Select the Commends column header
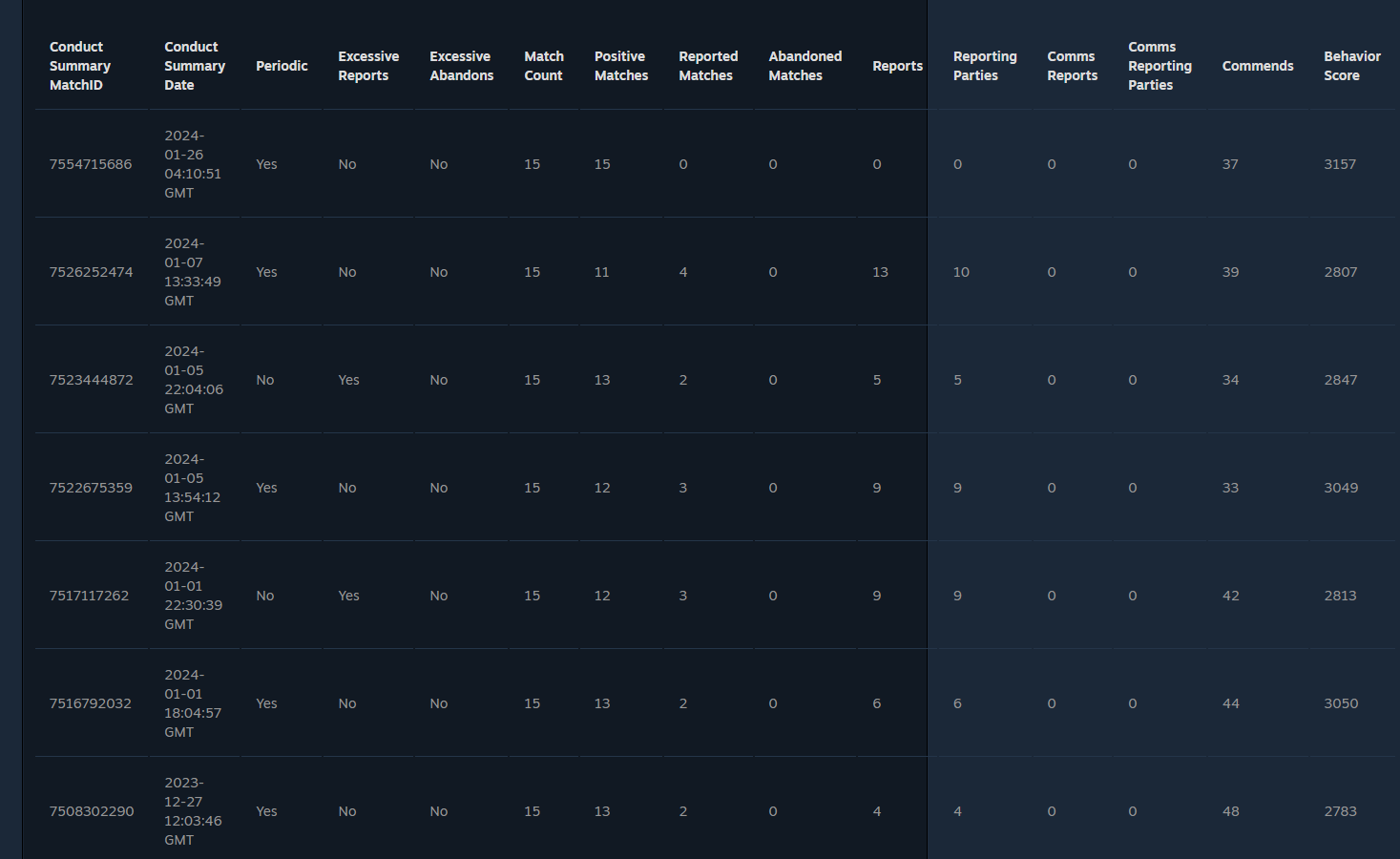This screenshot has width=1400, height=859. [1258, 66]
